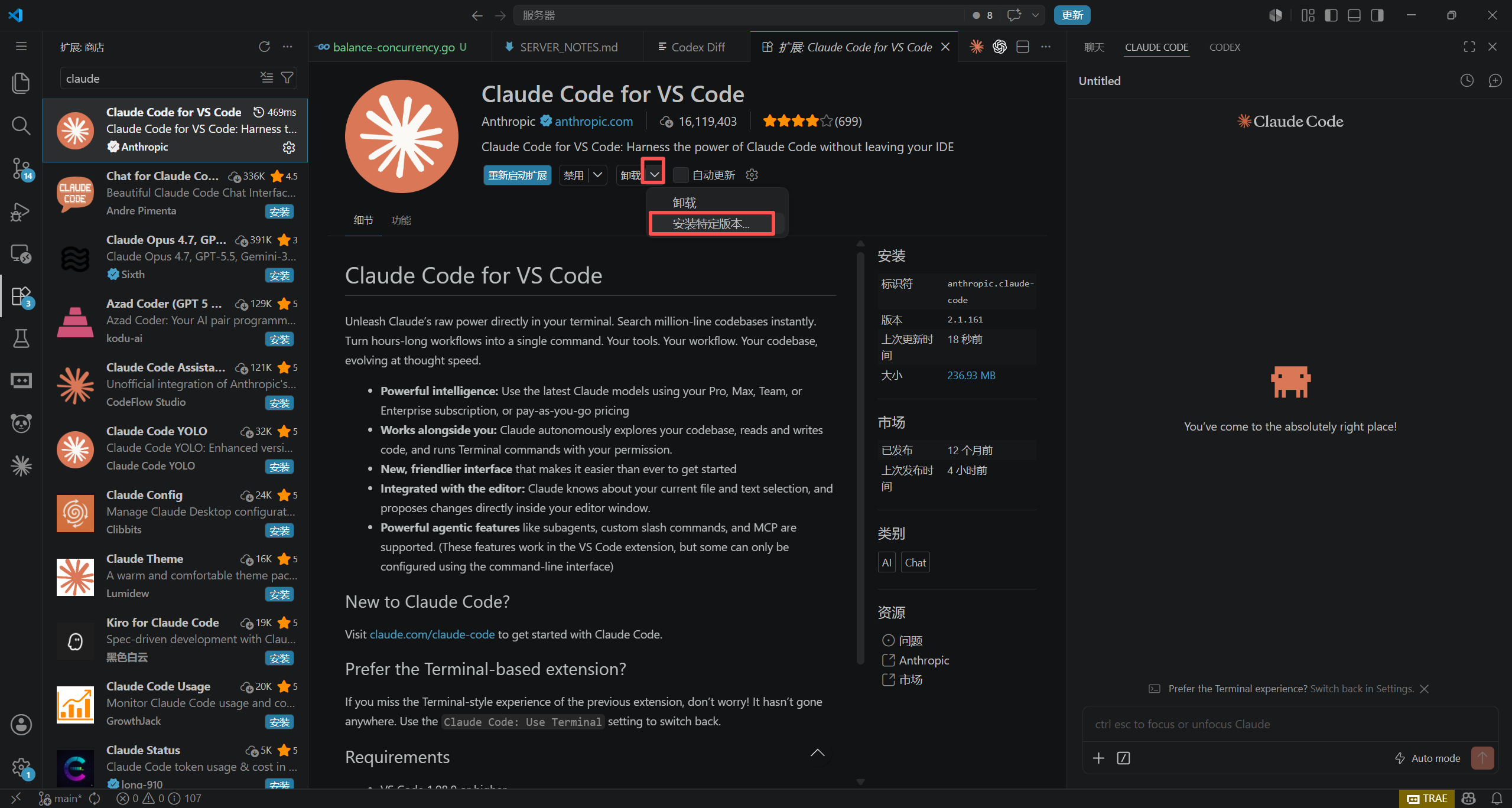Click the extension details scrollbar

pyautogui.click(x=860, y=458)
